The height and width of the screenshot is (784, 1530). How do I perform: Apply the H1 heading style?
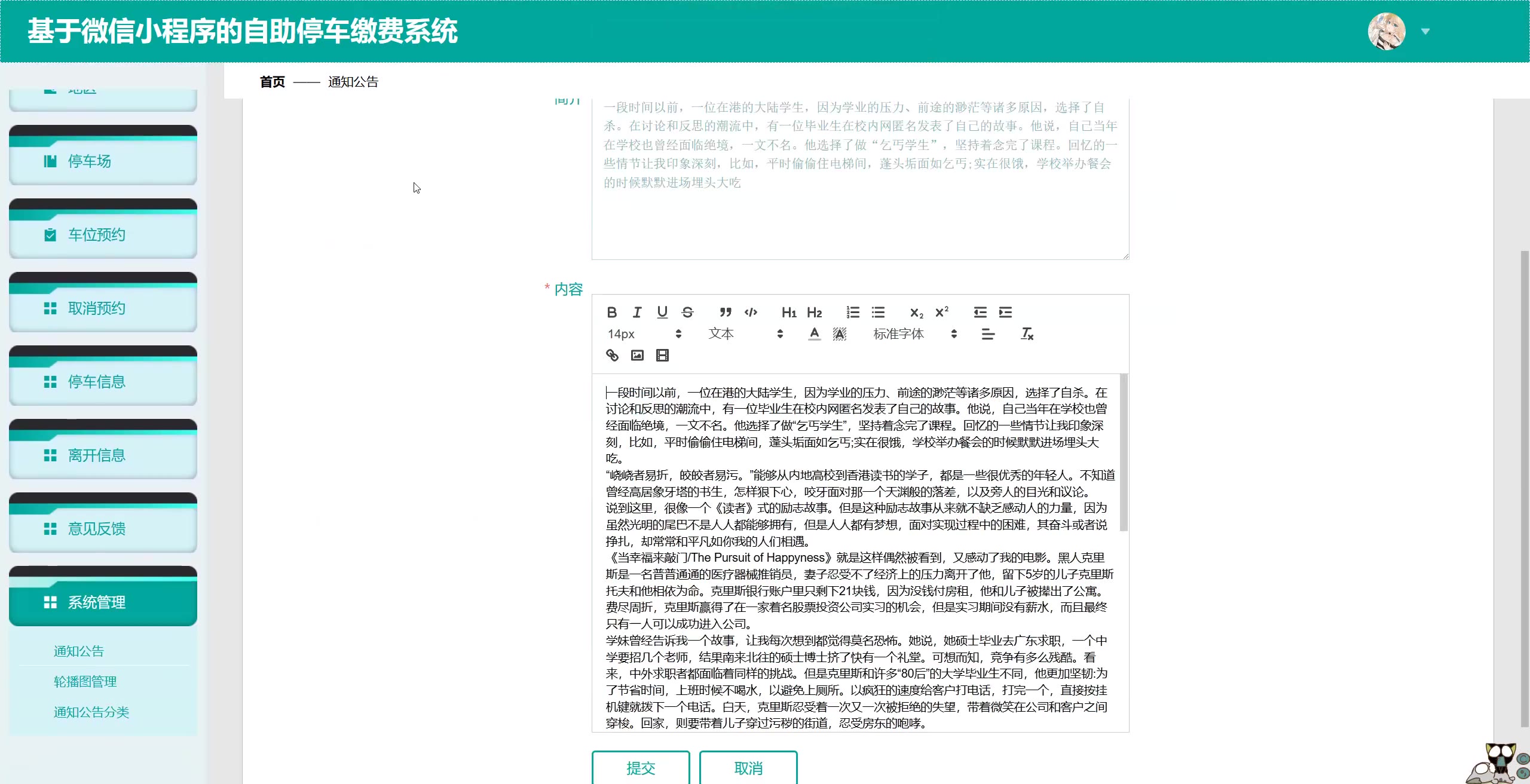point(788,312)
